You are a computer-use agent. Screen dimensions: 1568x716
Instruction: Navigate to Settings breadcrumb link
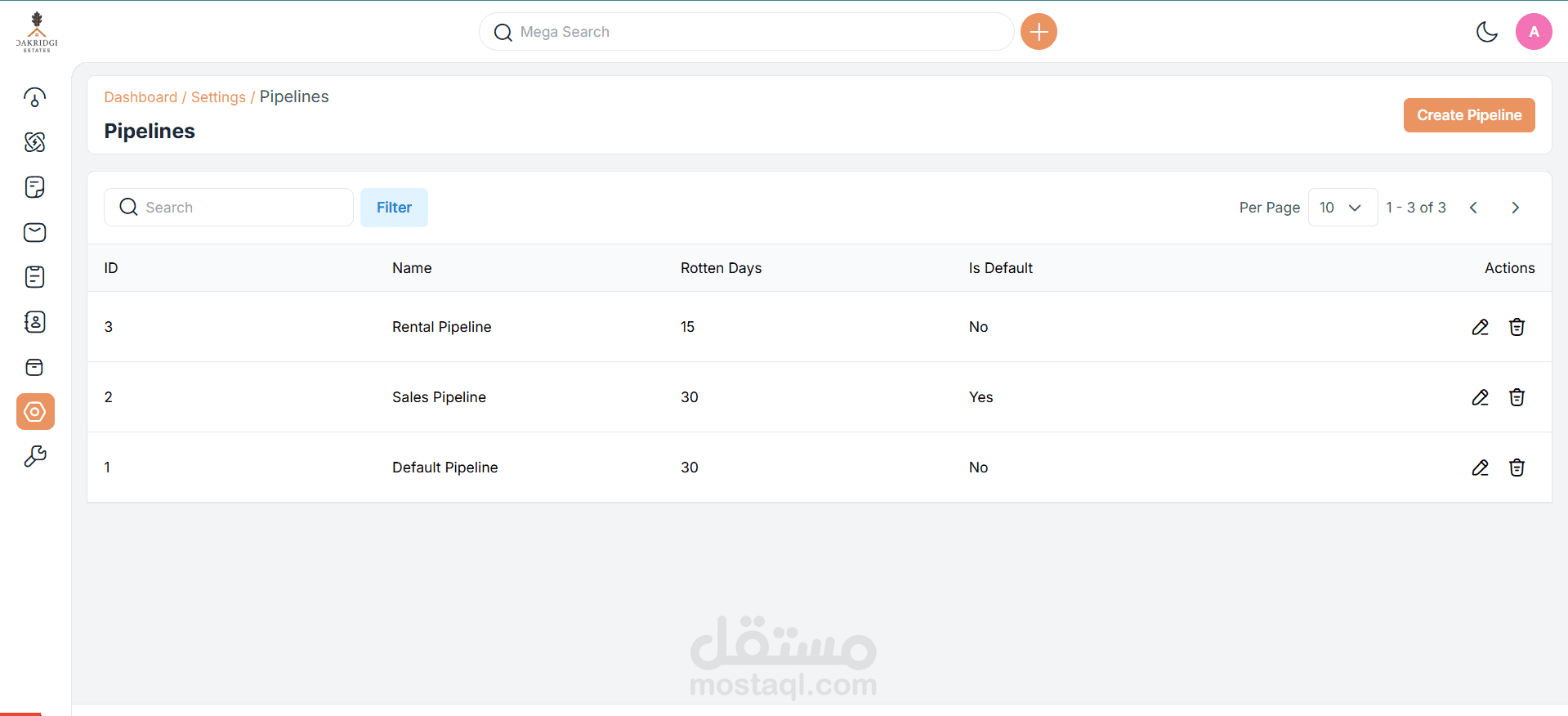point(218,97)
